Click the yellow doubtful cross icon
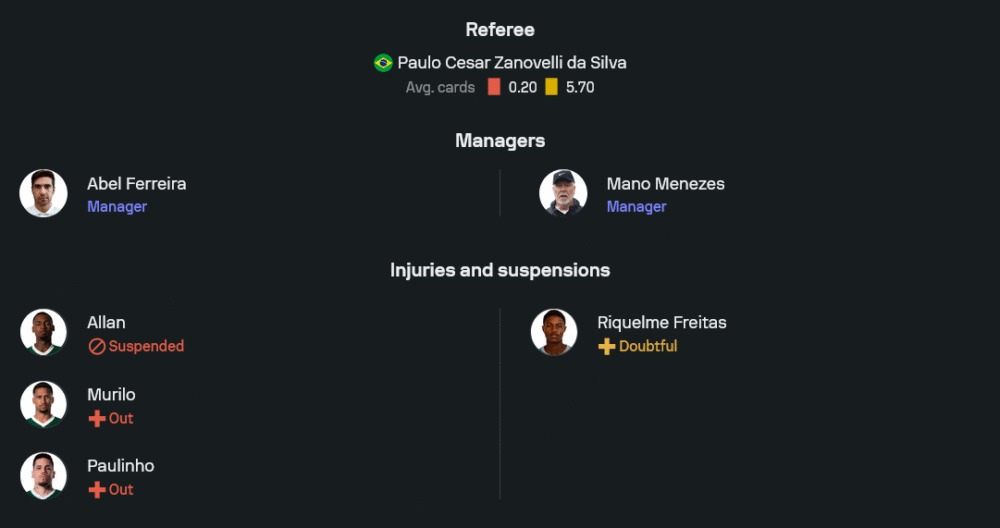 (x=606, y=346)
